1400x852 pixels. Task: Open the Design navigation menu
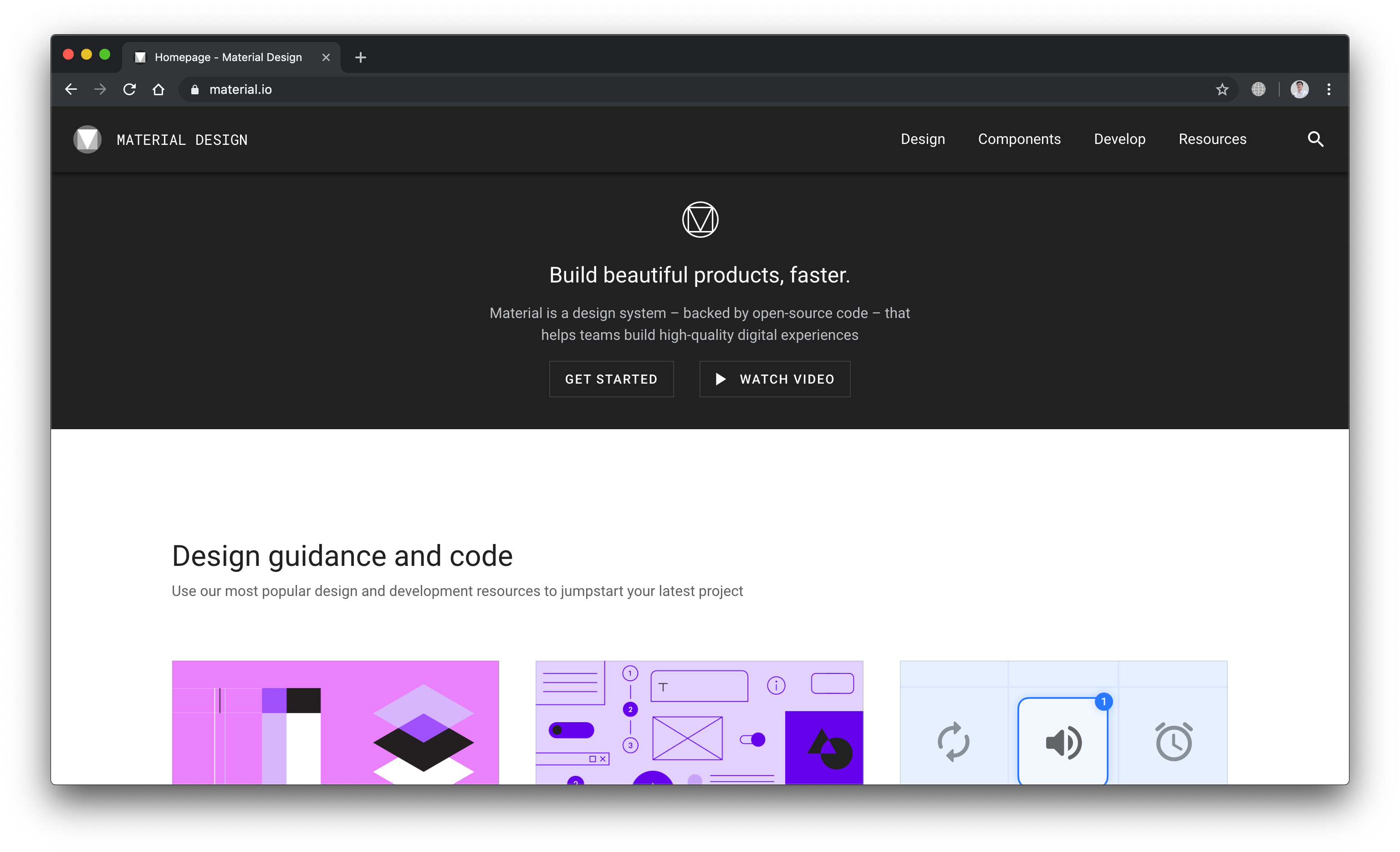click(x=923, y=139)
